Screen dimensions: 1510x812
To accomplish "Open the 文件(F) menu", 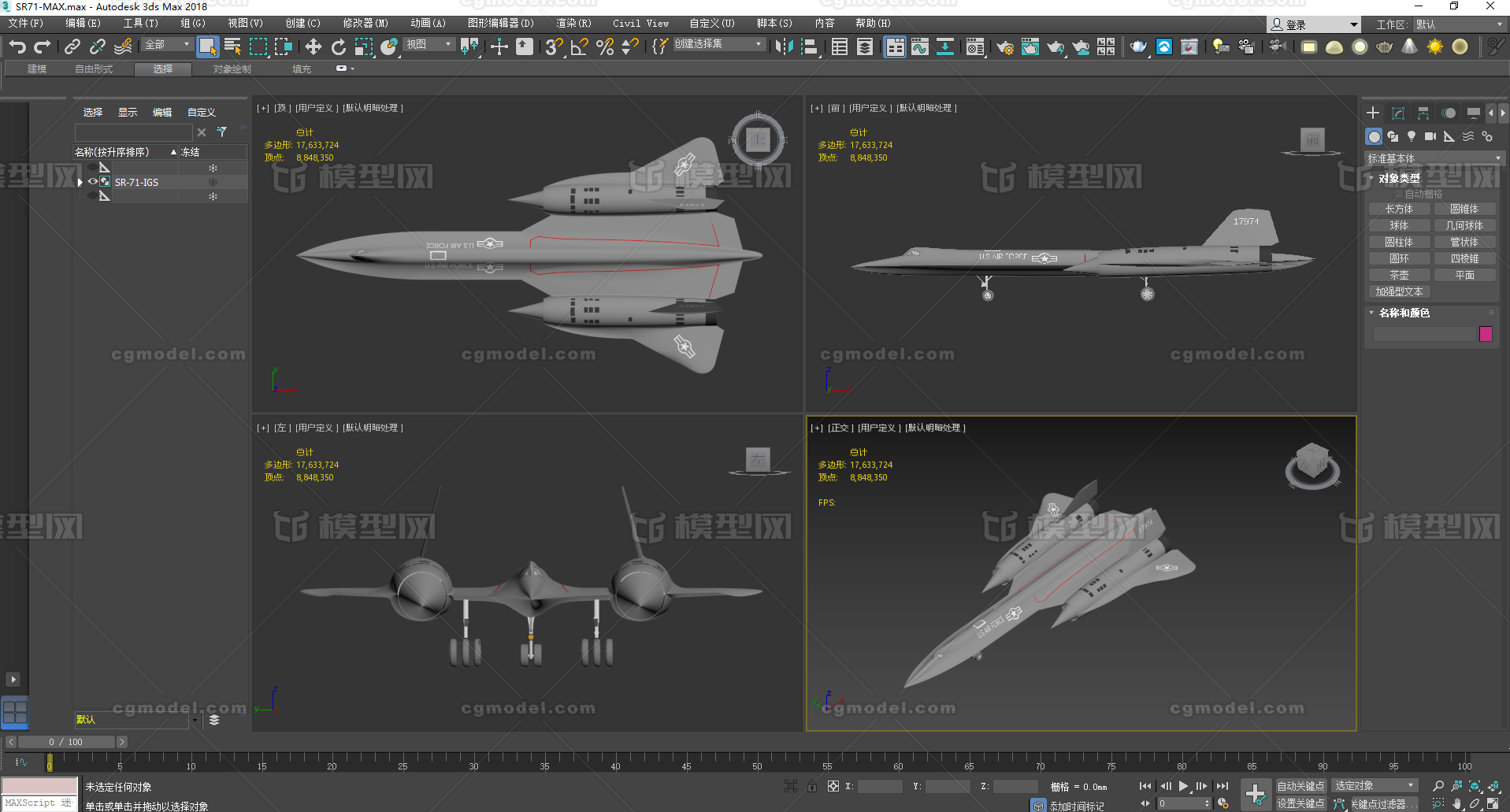I will point(26,24).
